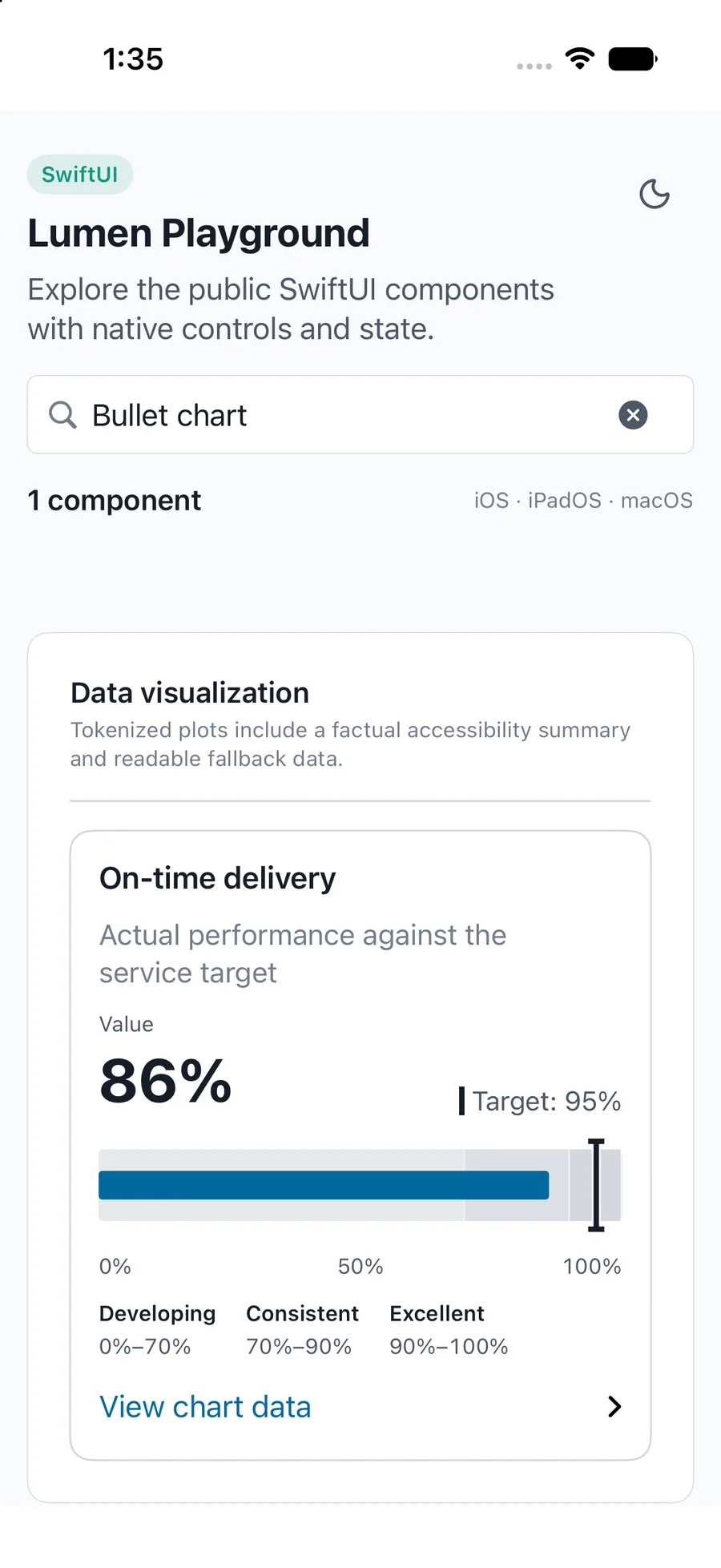Click the magnifying glass search icon
Screen dimensions: 721x1568
click(x=62, y=415)
